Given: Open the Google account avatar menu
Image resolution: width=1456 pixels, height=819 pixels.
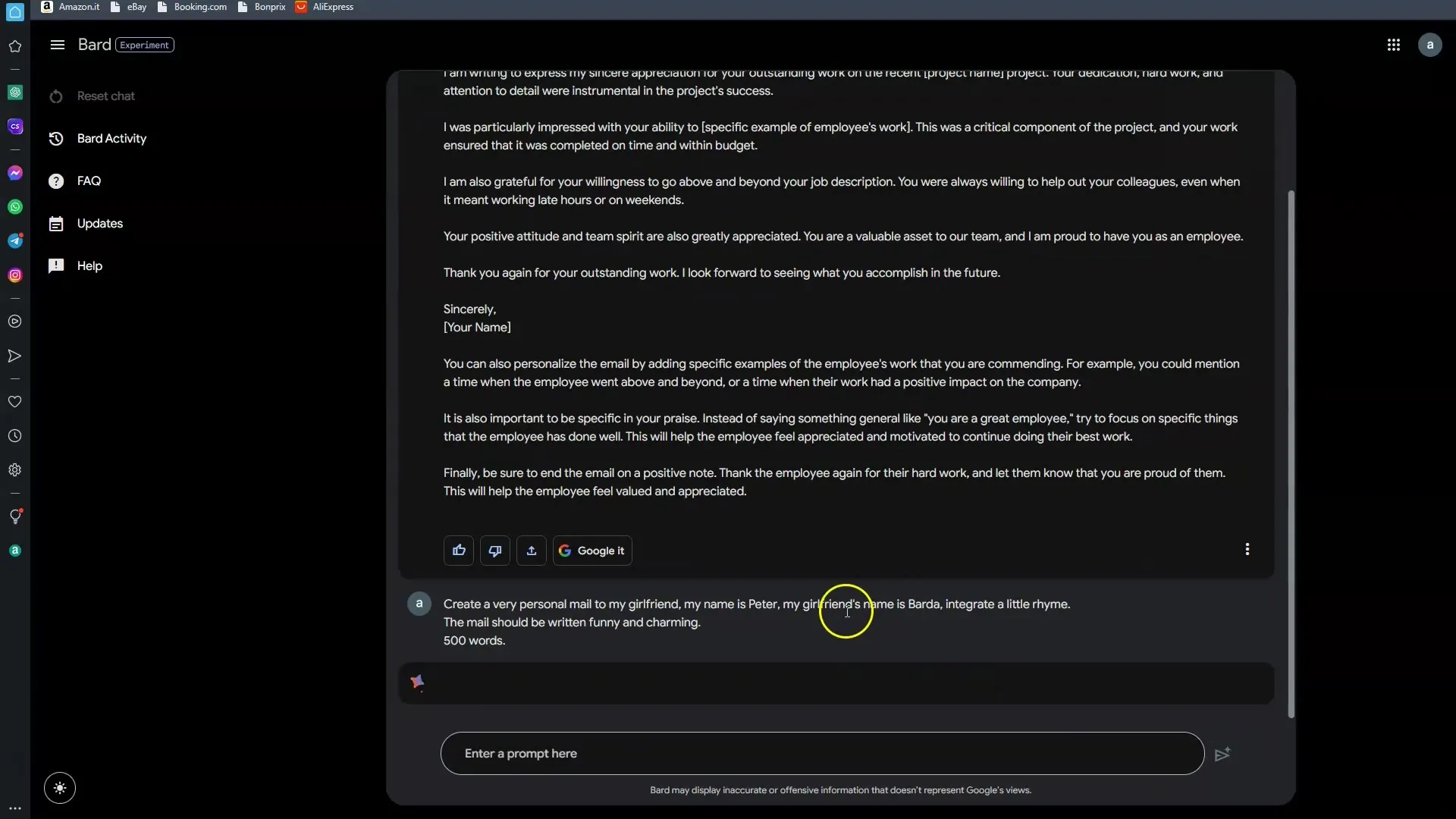Looking at the screenshot, I should (1430, 45).
